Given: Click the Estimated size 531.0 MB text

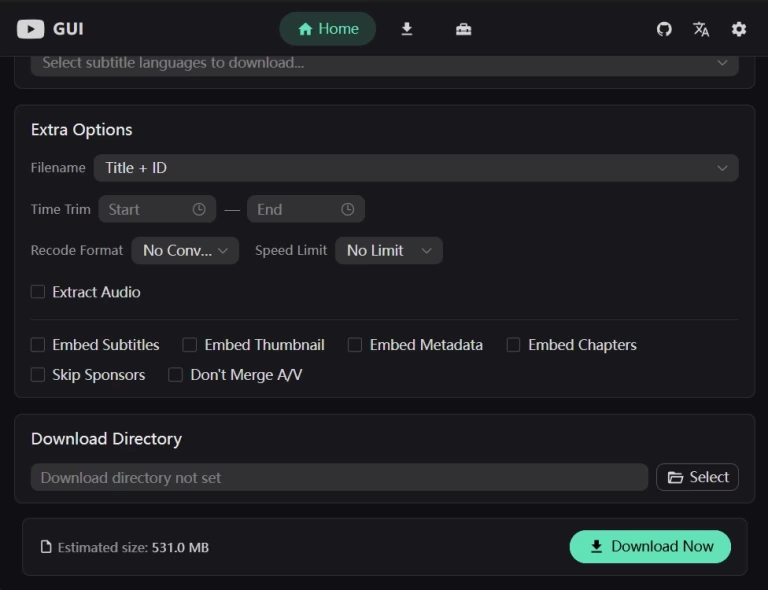Looking at the screenshot, I should tap(133, 547).
